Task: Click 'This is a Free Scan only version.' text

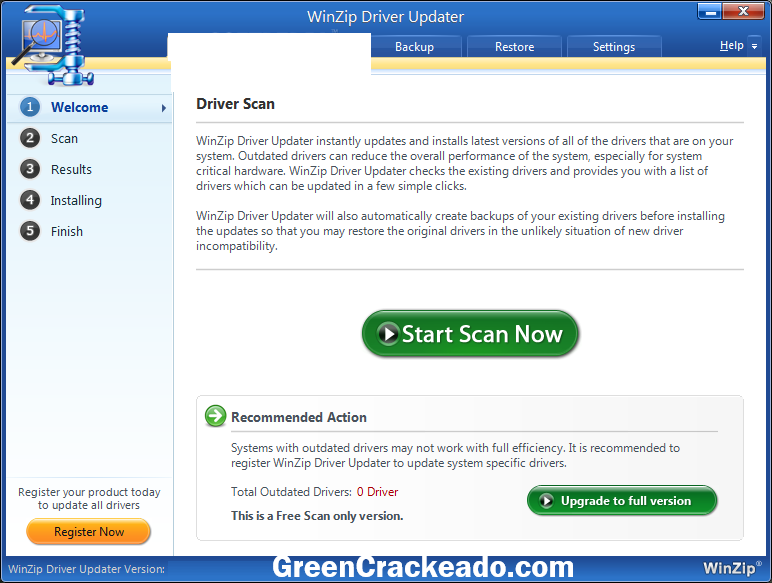Action: [317, 516]
